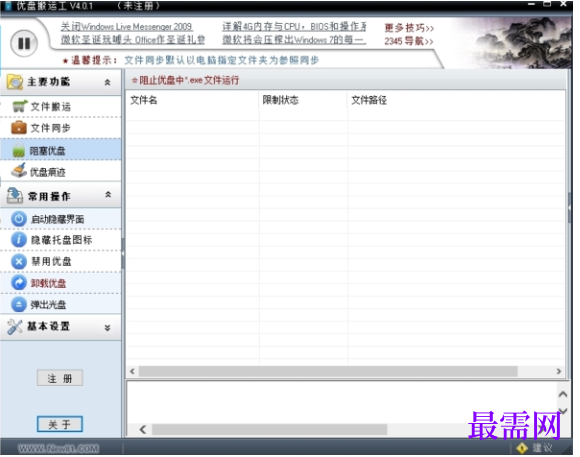Click the 主要功能 folder icon
Screen dimensions: 580x457
[x=15, y=82]
